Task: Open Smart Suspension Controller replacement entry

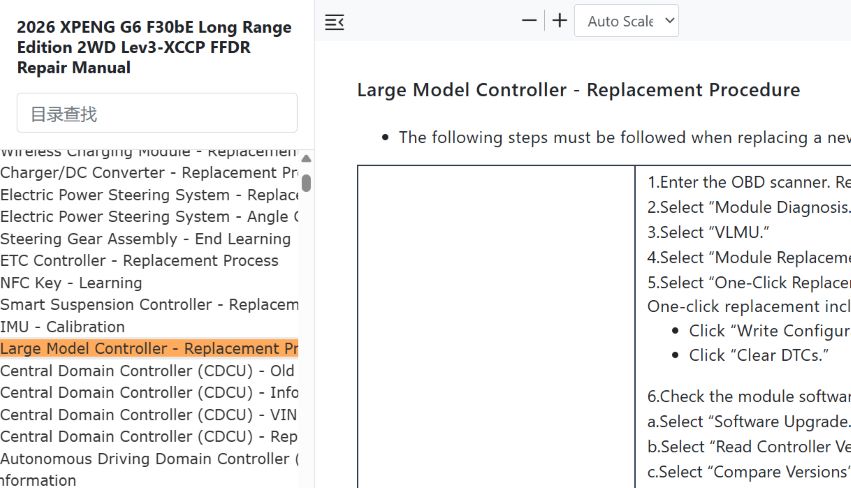Action: tap(149, 305)
